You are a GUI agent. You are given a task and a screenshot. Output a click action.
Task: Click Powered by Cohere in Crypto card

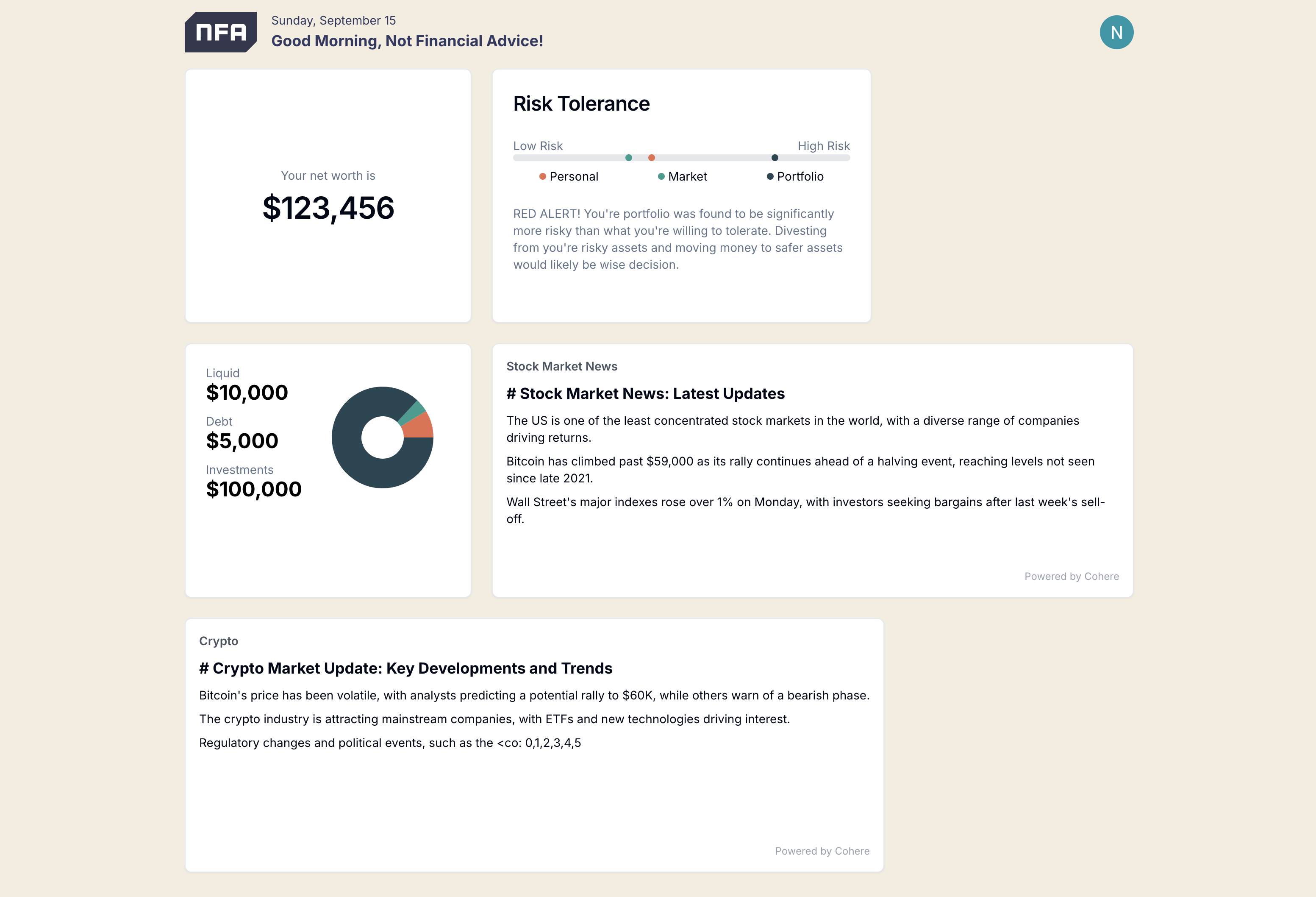click(x=822, y=851)
